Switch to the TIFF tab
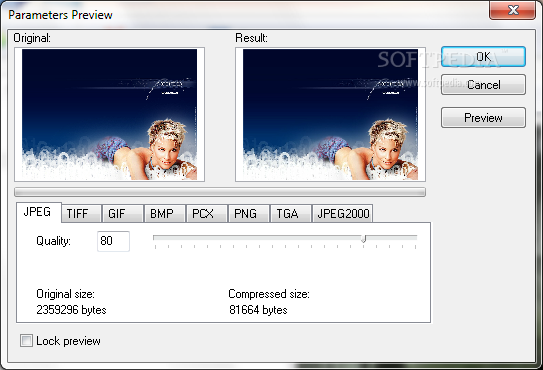Viewport: 543px width, 370px height. [x=81, y=213]
